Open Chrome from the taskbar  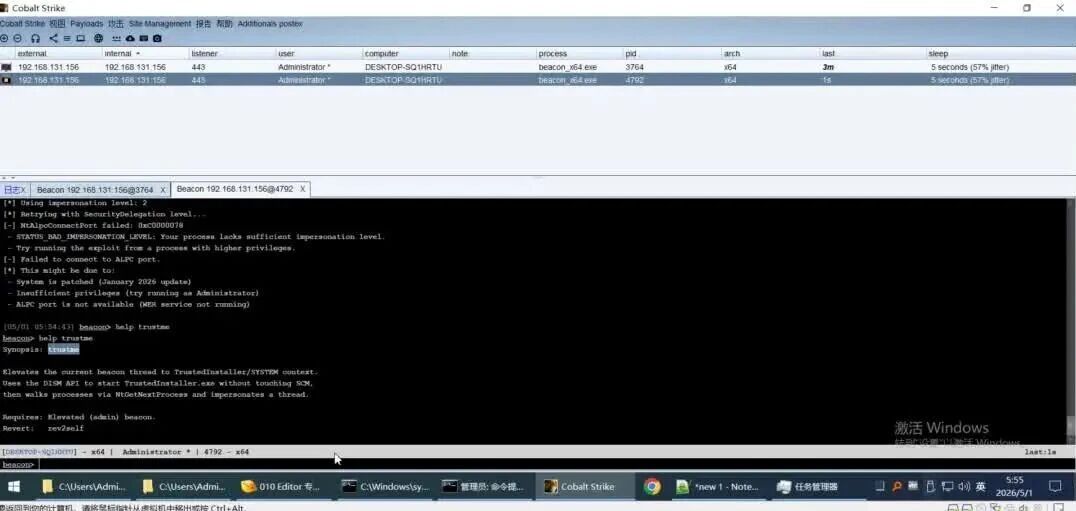[x=652, y=486]
